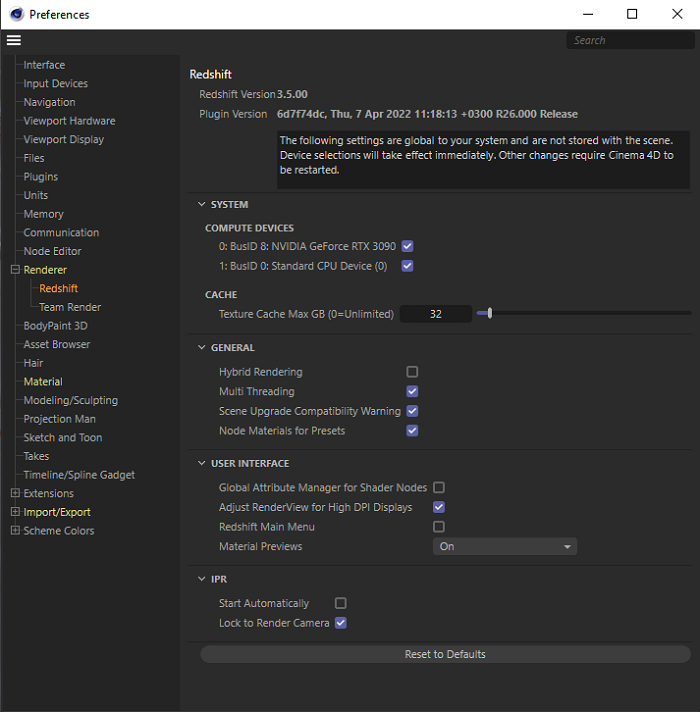Click the Cinema 4D logo icon
Image resolution: width=700 pixels, height=712 pixels.
[x=16, y=14]
